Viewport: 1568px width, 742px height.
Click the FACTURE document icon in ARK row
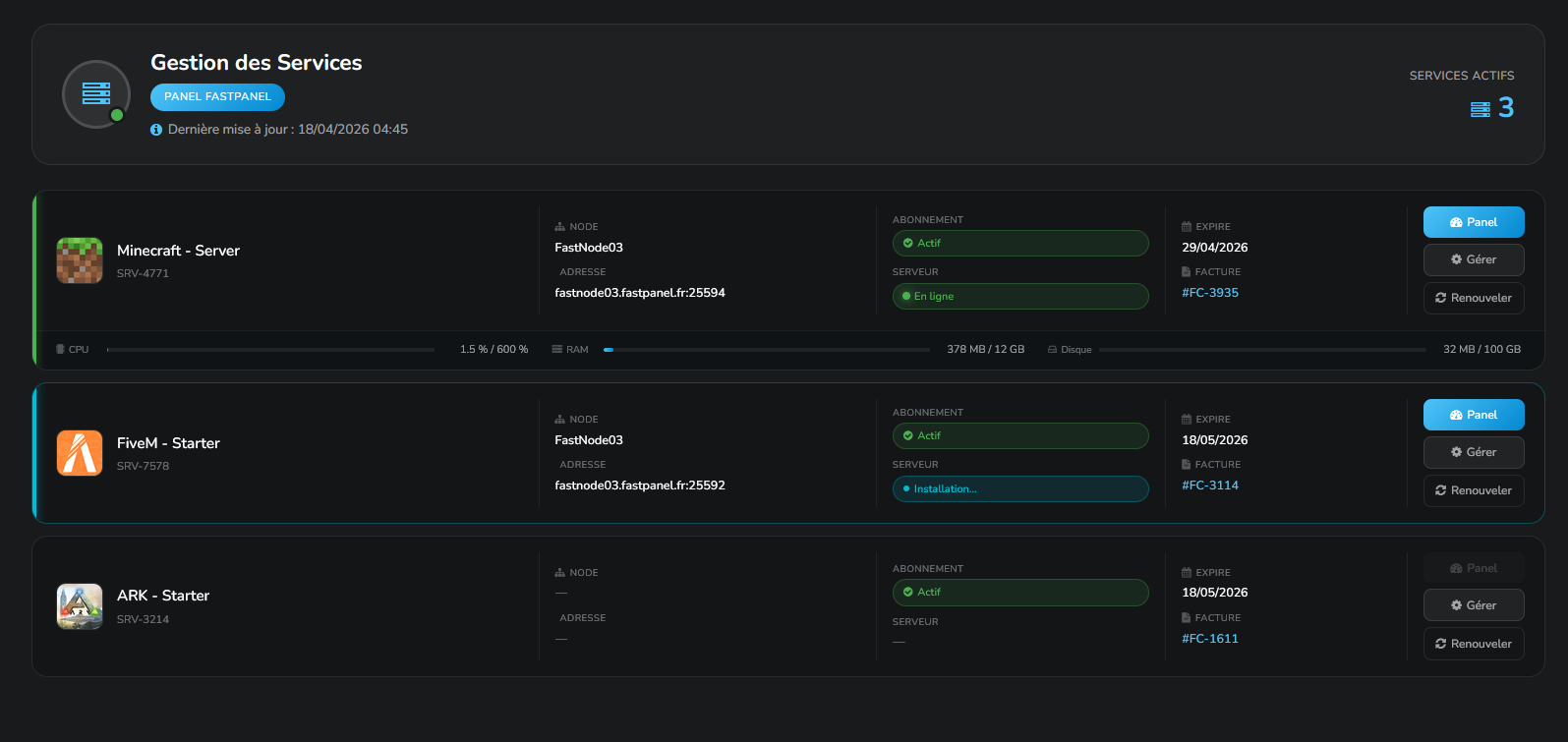point(1187,618)
